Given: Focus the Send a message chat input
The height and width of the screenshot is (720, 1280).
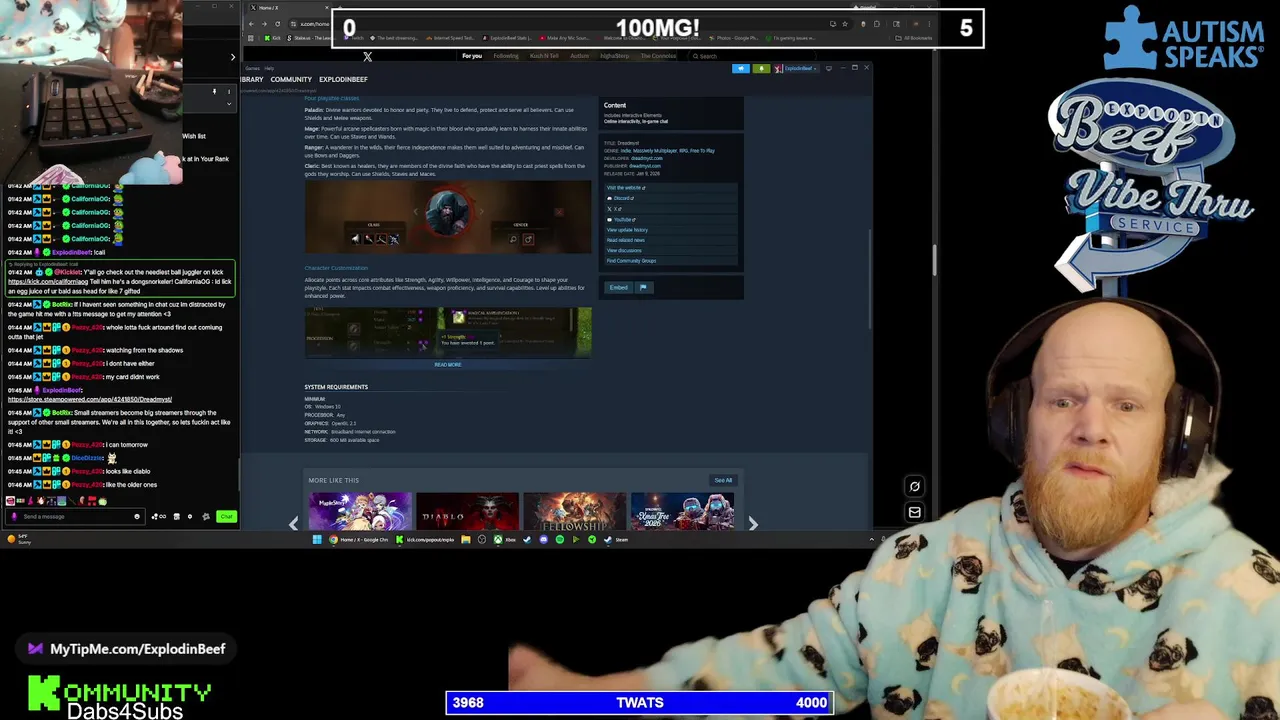Looking at the screenshot, I should 74,516.
